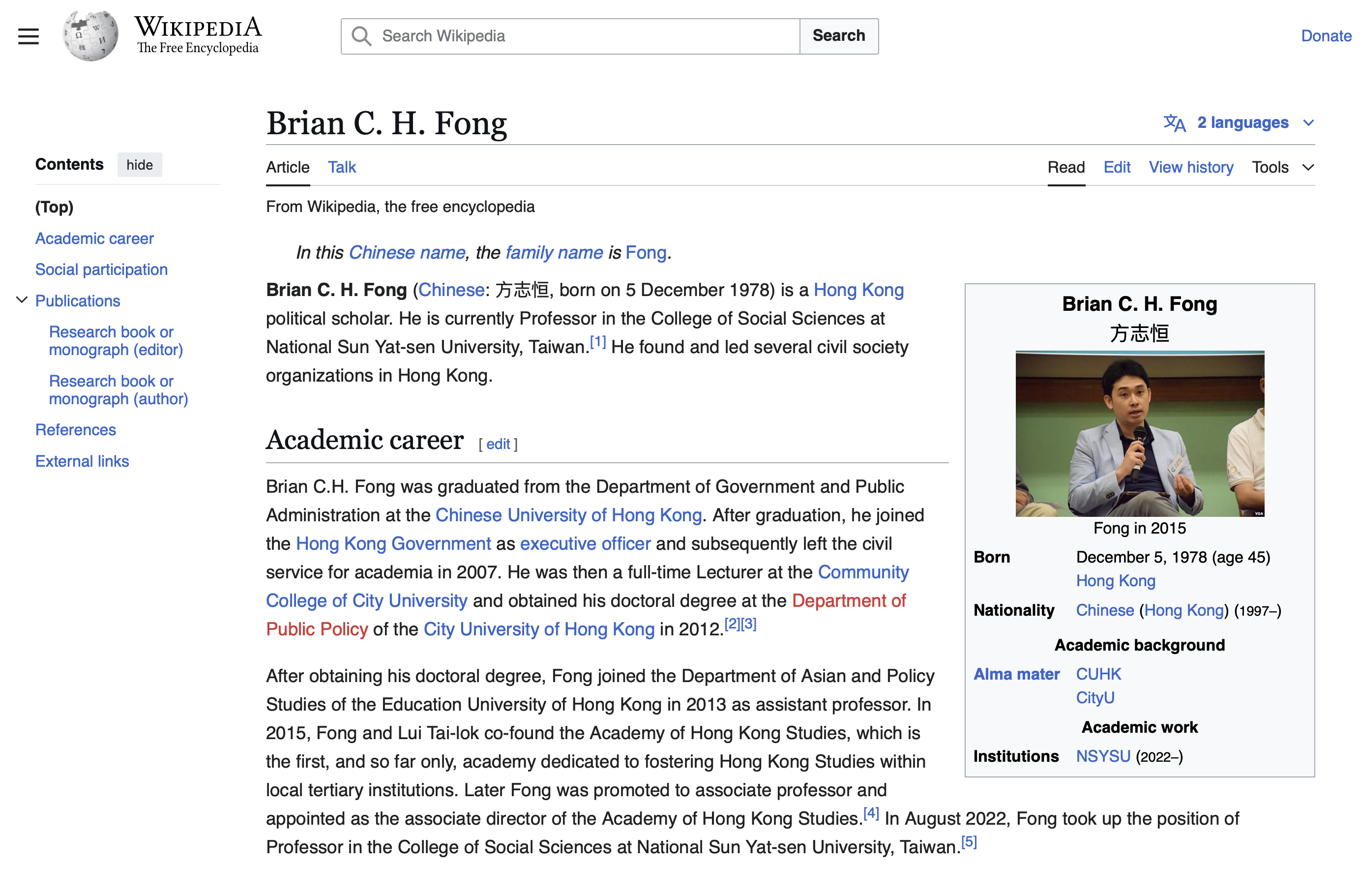Open the Alma mater label link

[x=1016, y=675]
